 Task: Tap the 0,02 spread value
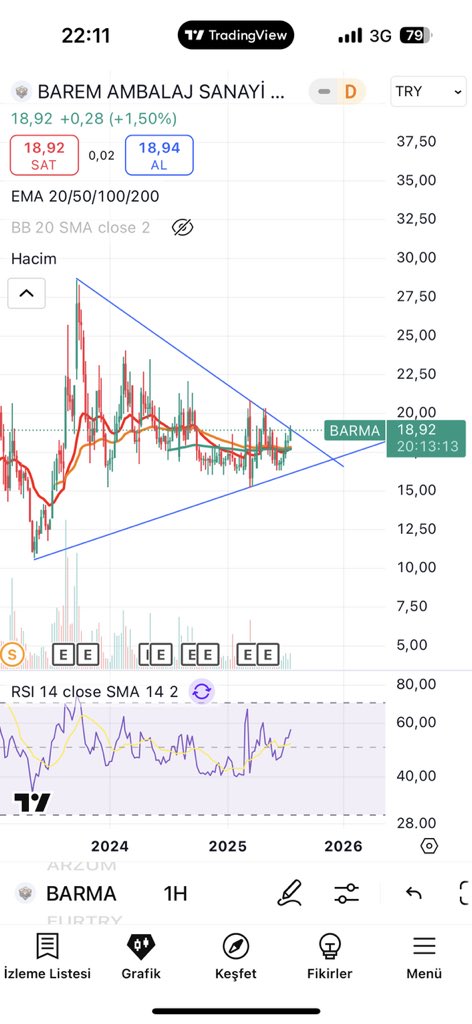tap(102, 155)
